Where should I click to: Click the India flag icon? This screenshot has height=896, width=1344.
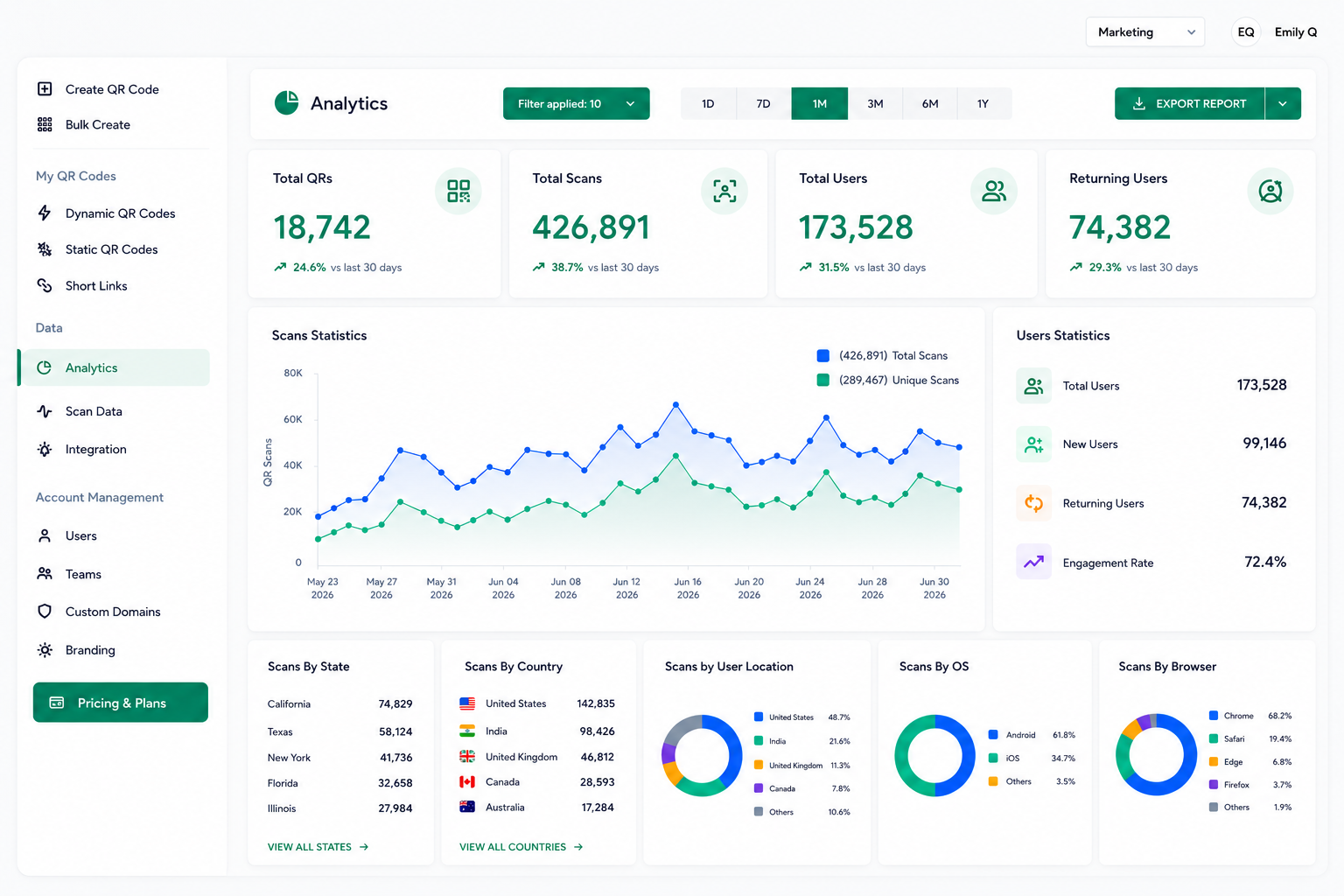(x=467, y=731)
